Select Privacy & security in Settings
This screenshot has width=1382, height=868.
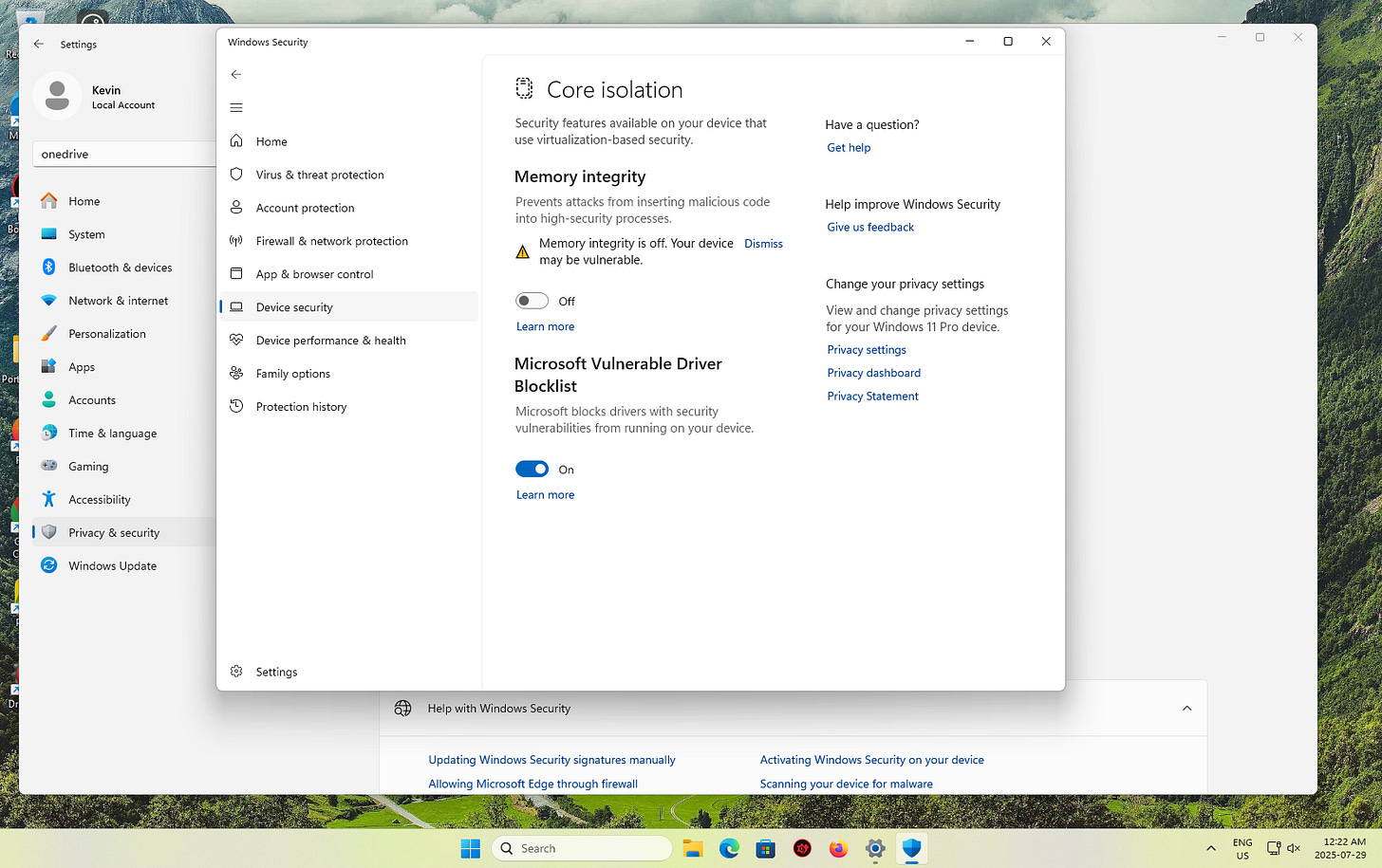pos(124,533)
